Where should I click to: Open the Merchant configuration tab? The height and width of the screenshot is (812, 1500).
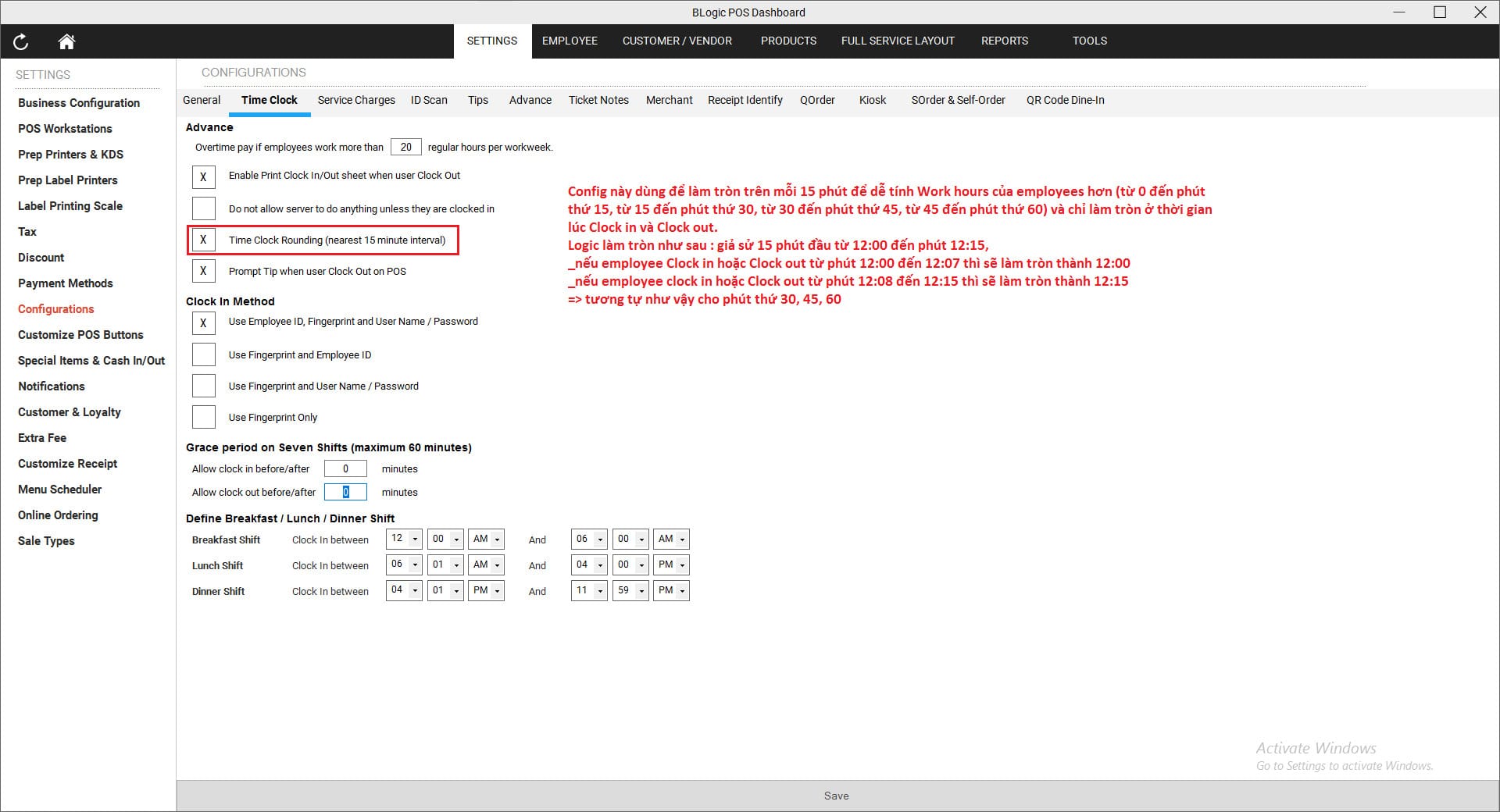click(x=669, y=100)
